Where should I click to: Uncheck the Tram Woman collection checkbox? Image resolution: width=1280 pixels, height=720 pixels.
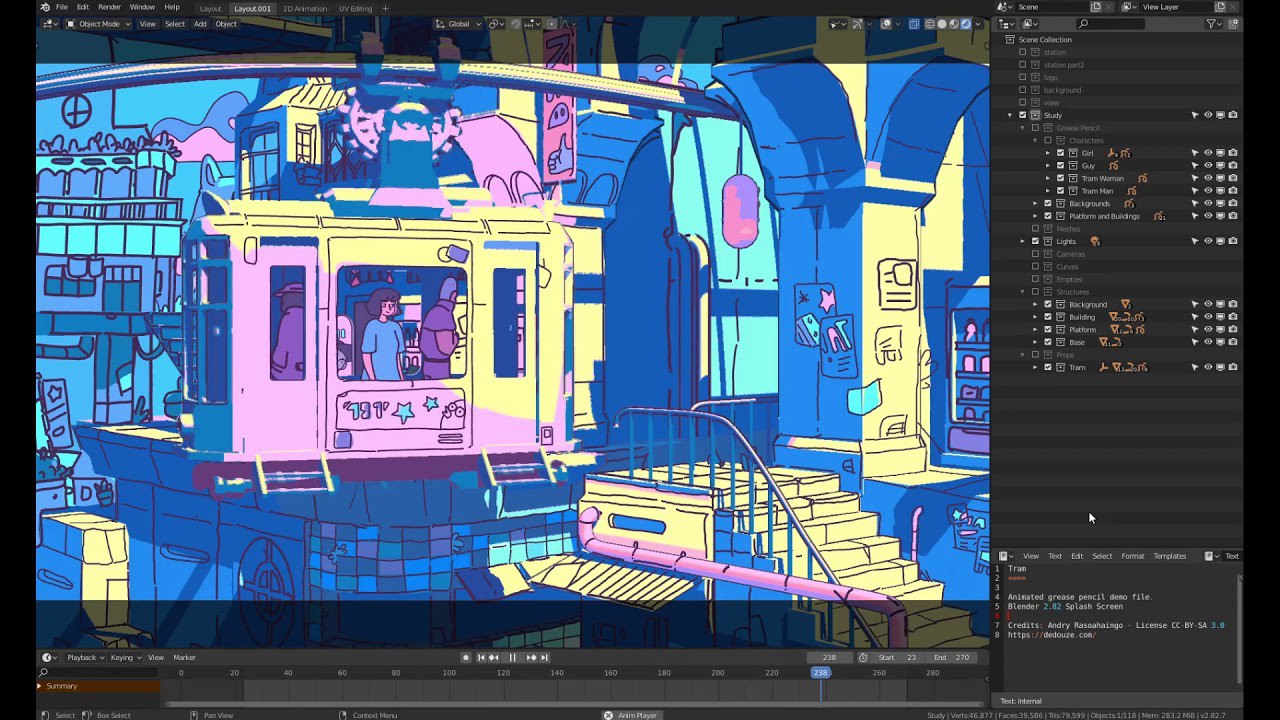coord(1061,178)
